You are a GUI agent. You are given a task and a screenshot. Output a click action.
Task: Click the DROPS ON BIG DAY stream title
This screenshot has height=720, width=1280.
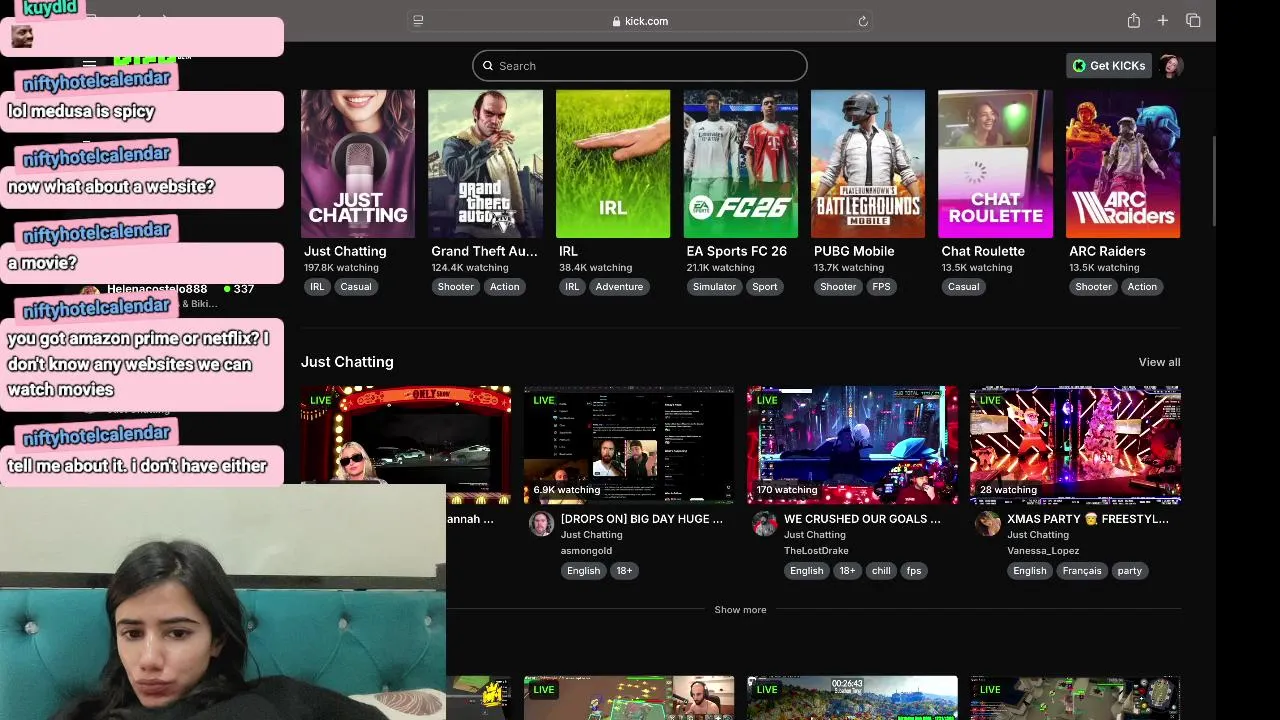642,519
